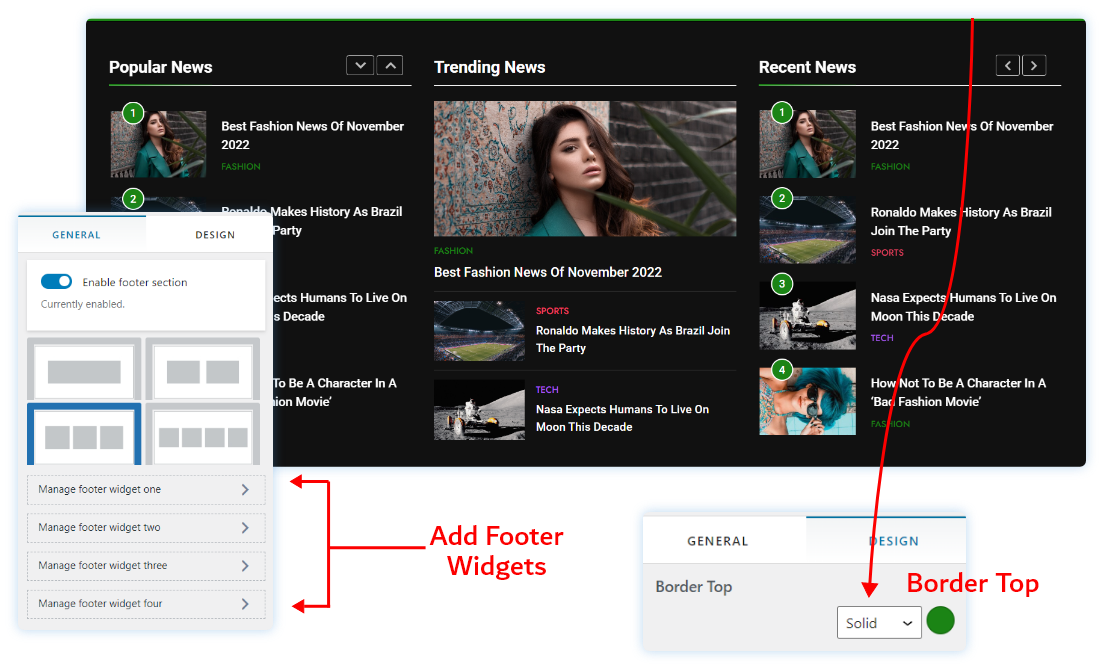Open trending headline Best Fashion News Of November 2022

(x=547, y=272)
